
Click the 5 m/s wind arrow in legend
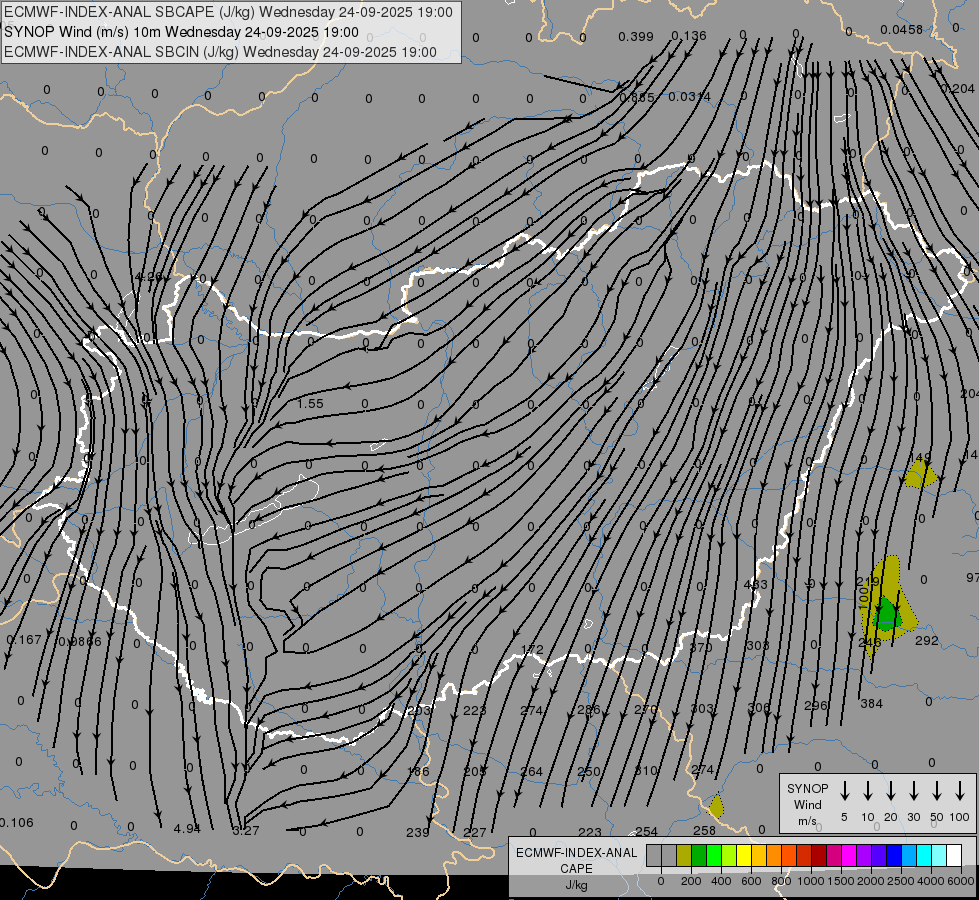844,791
